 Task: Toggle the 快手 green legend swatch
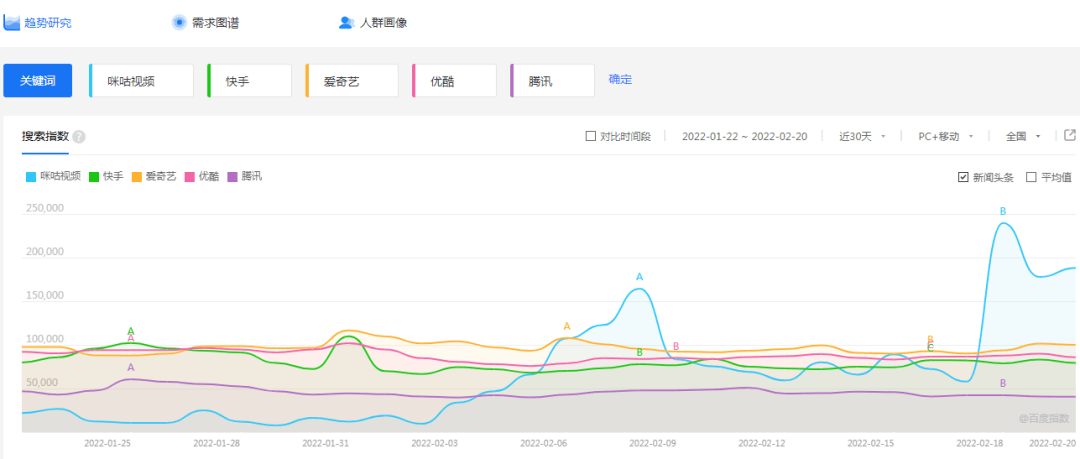click(94, 177)
